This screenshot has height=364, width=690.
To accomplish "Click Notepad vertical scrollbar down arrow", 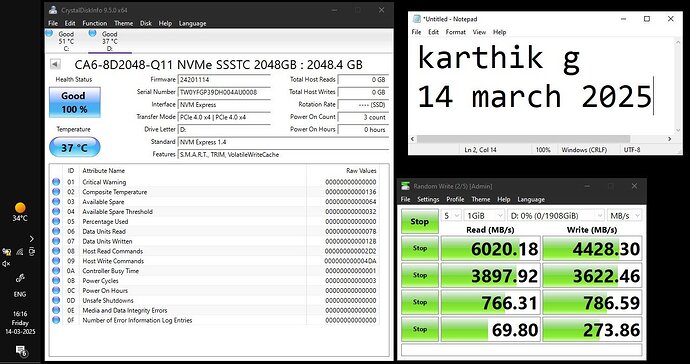I will [x=678, y=130].
